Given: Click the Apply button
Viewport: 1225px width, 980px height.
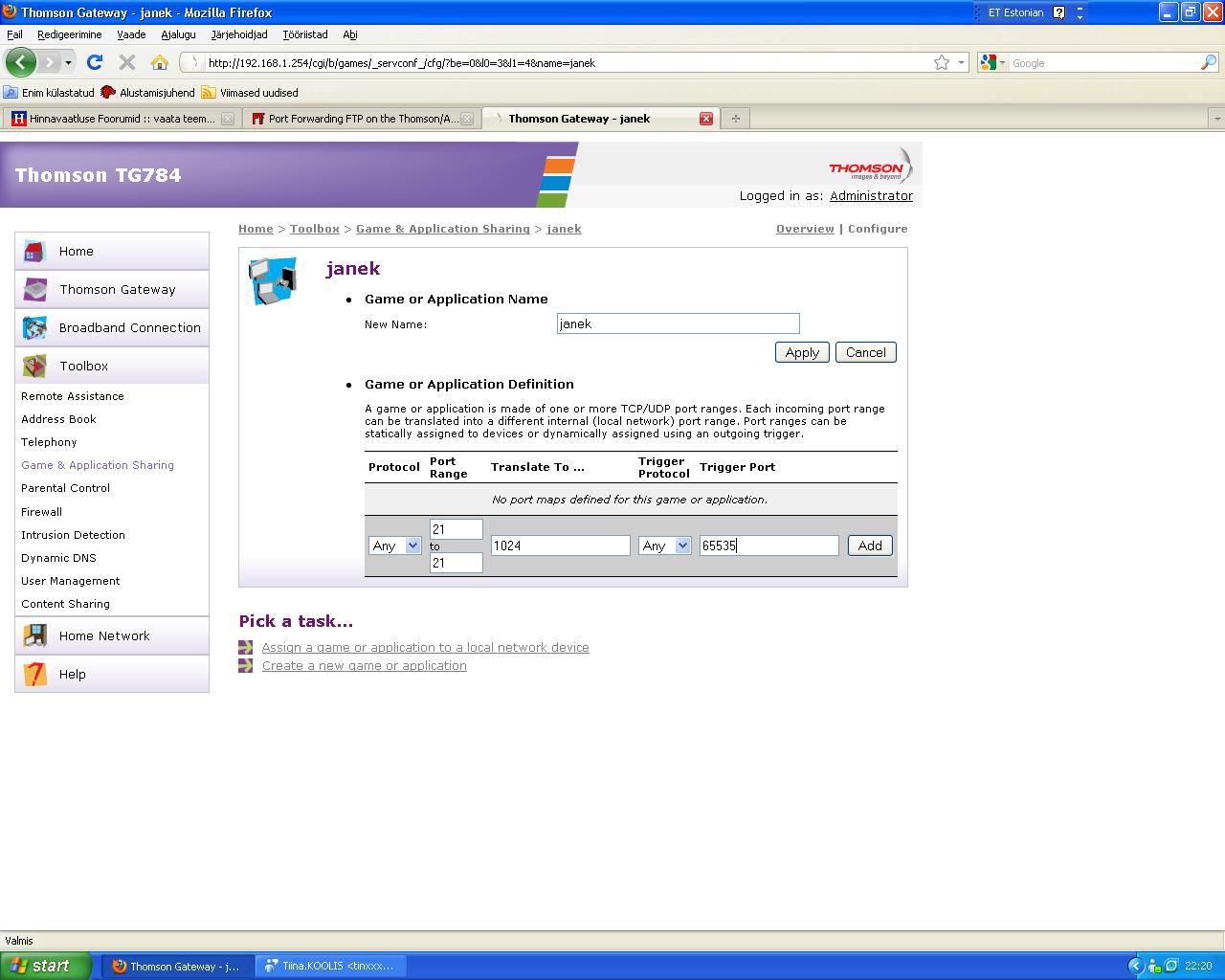Looking at the screenshot, I should click(x=802, y=352).
